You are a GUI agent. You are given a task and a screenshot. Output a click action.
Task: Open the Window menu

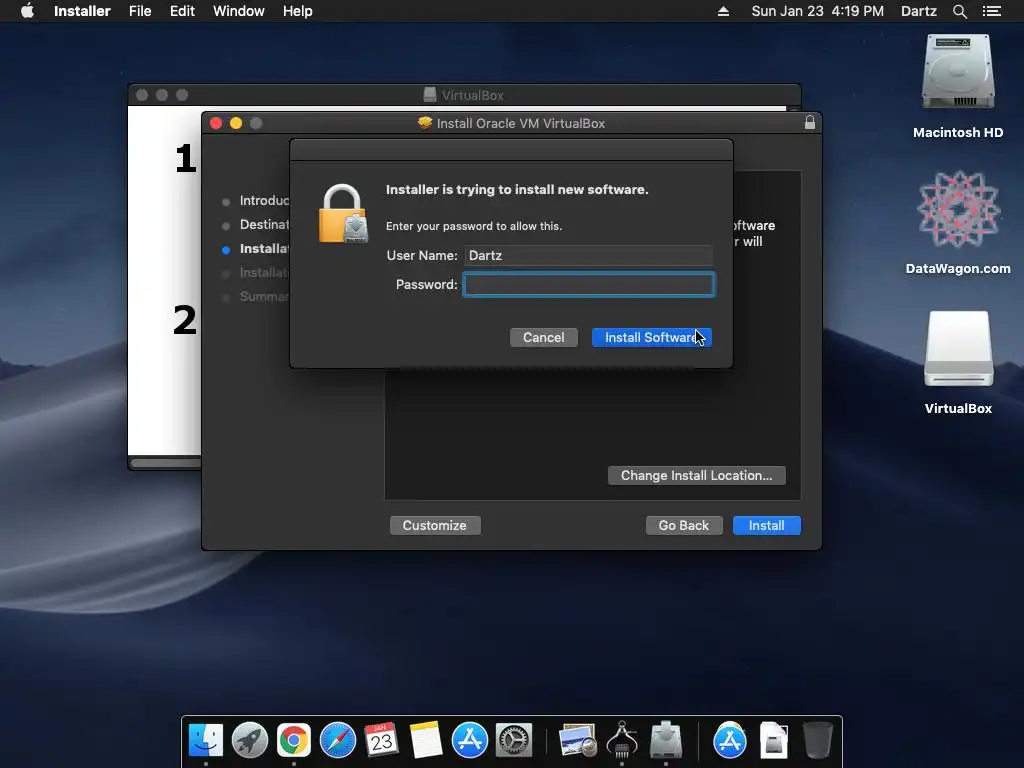(238, 11)
